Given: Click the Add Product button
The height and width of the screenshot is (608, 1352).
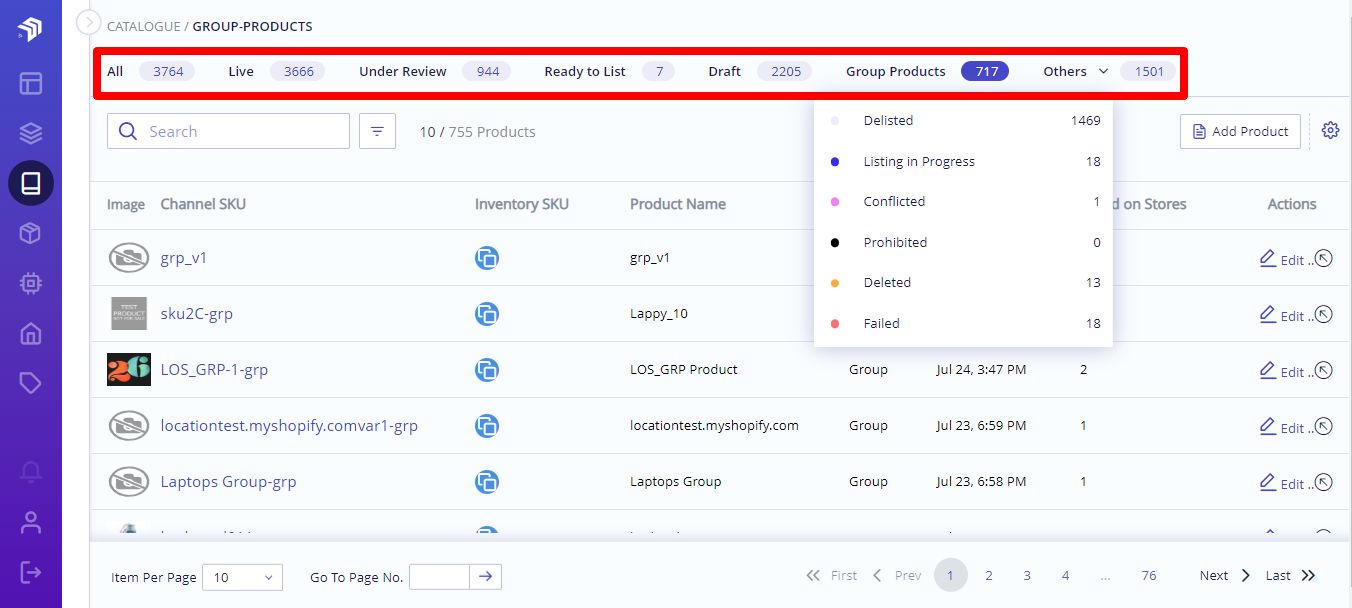Looking at the screenshot, I should point(1240,131).
